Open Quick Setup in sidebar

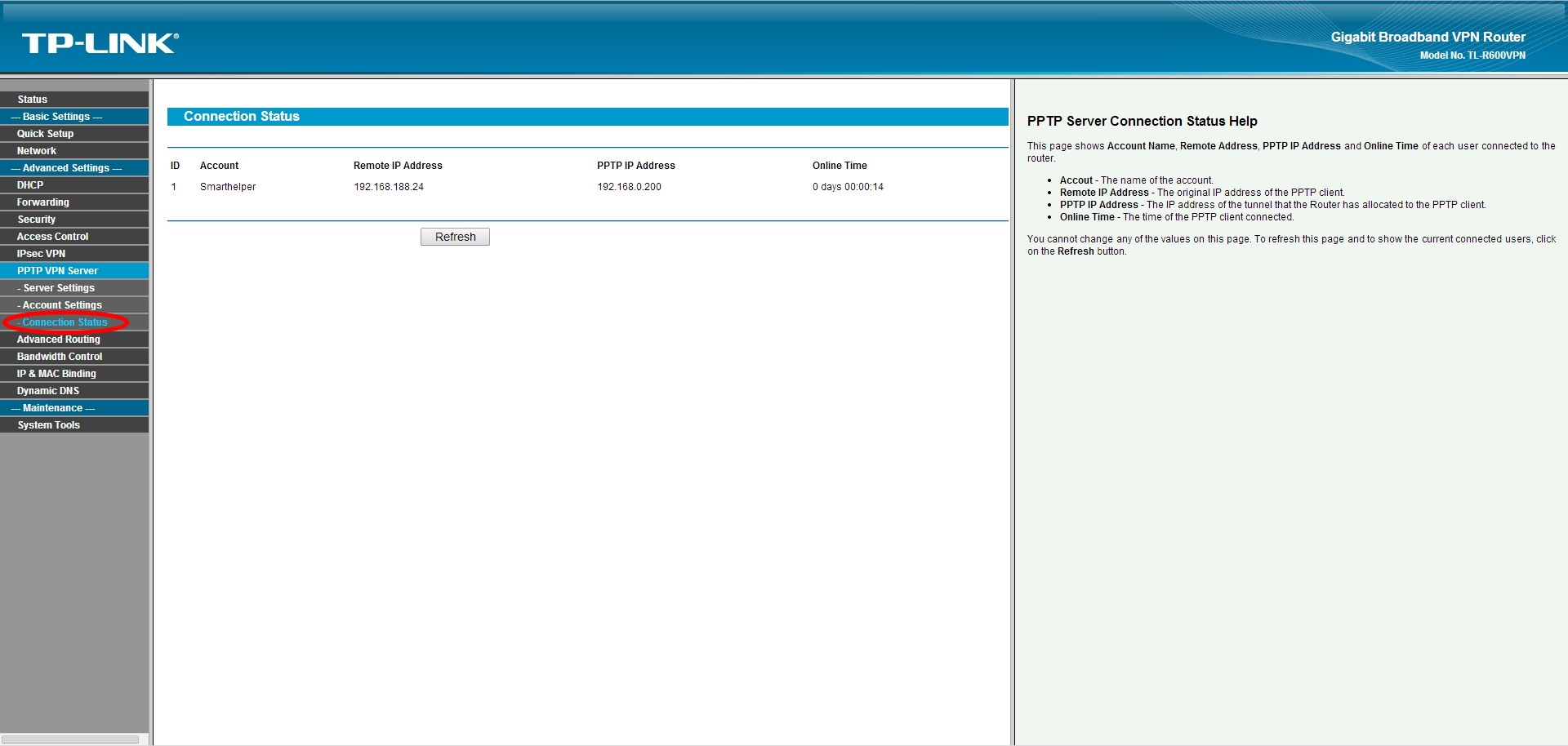point(74,134)
